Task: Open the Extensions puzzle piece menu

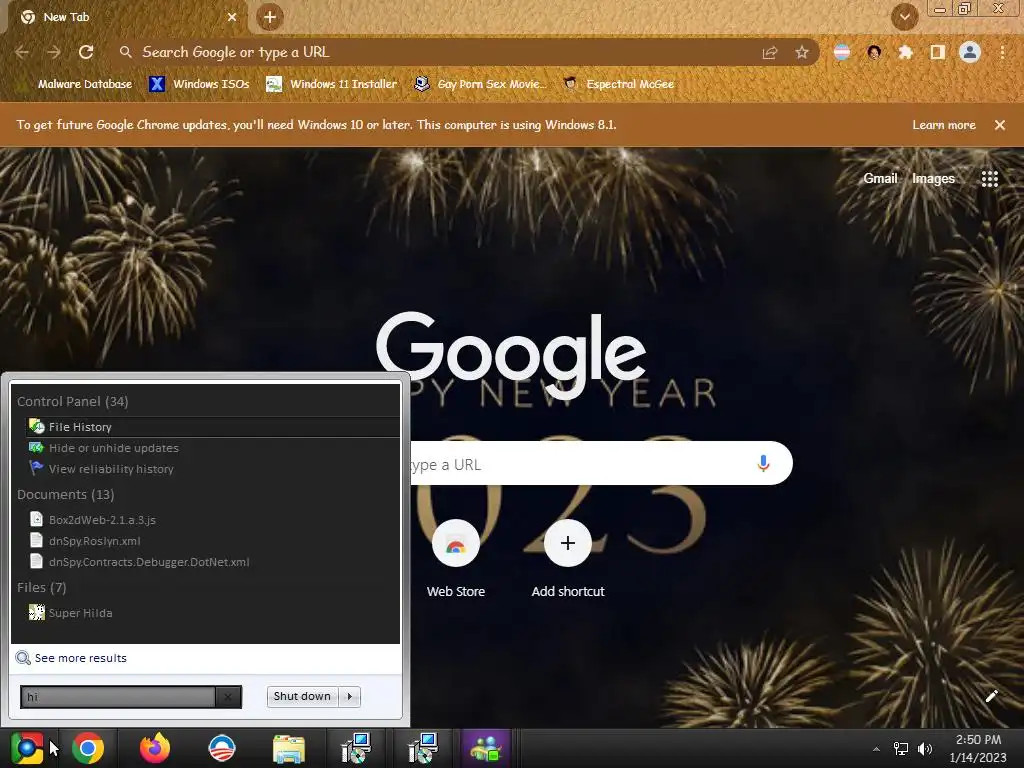Action: point(906,52)
